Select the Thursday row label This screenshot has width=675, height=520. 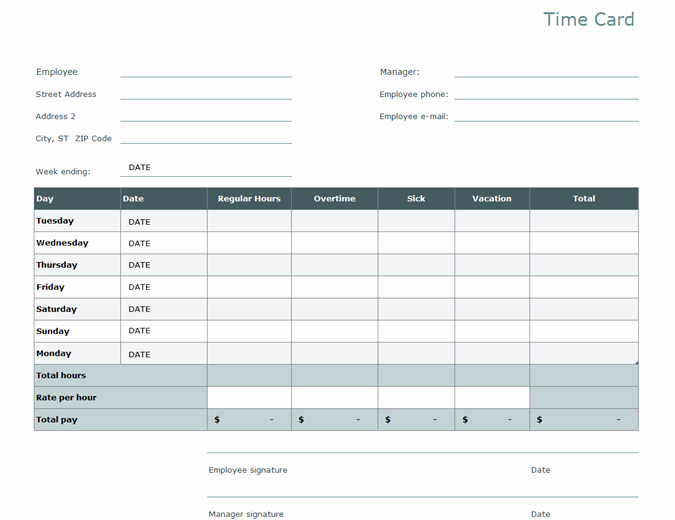pyautogui.click(x=77, y=265)
